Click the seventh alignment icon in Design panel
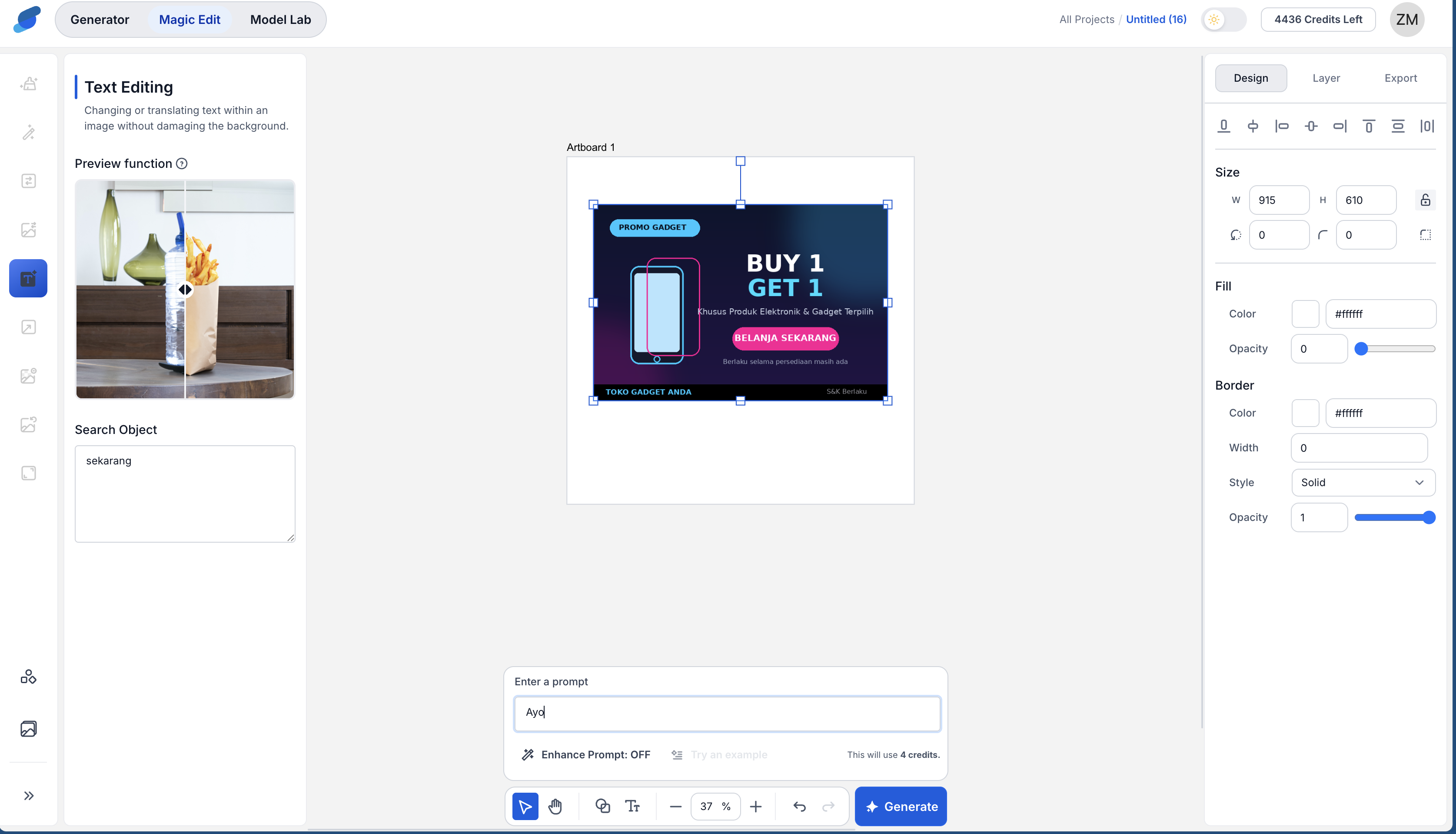 click(x=1398, y=126)
